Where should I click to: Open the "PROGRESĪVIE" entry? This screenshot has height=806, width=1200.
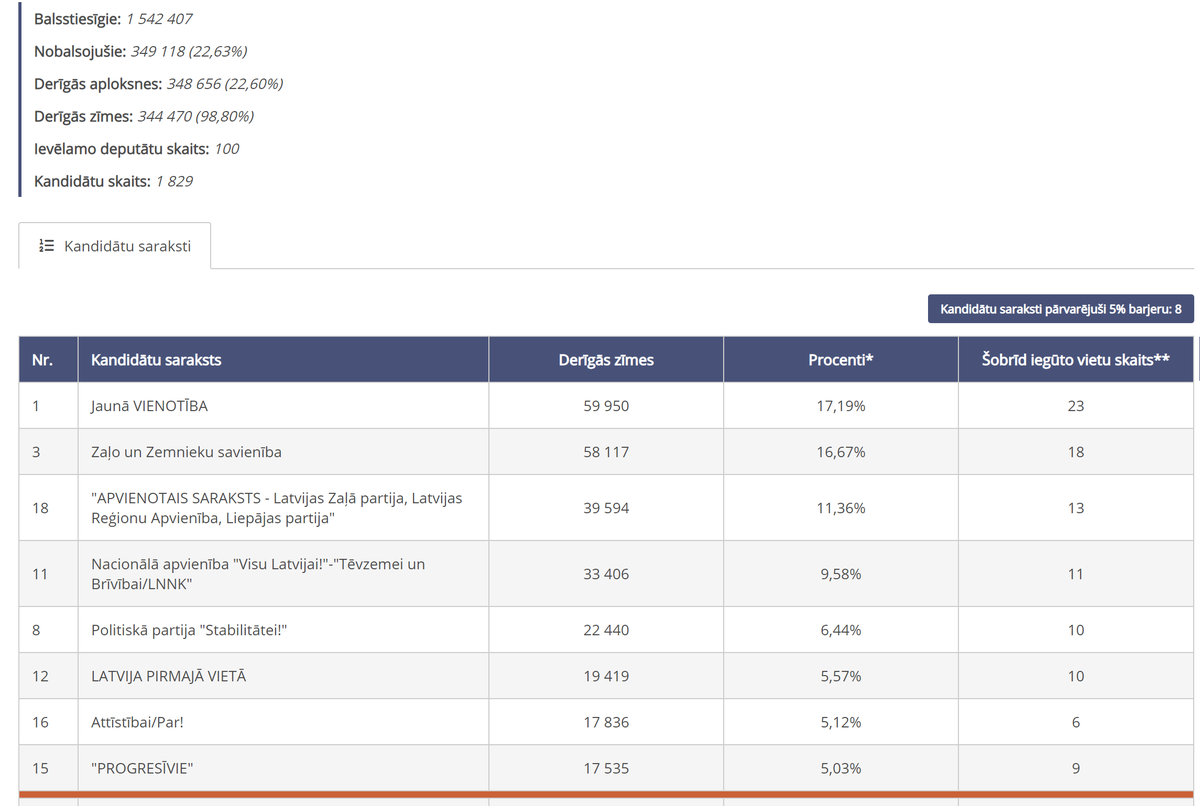tap(142, 768)
